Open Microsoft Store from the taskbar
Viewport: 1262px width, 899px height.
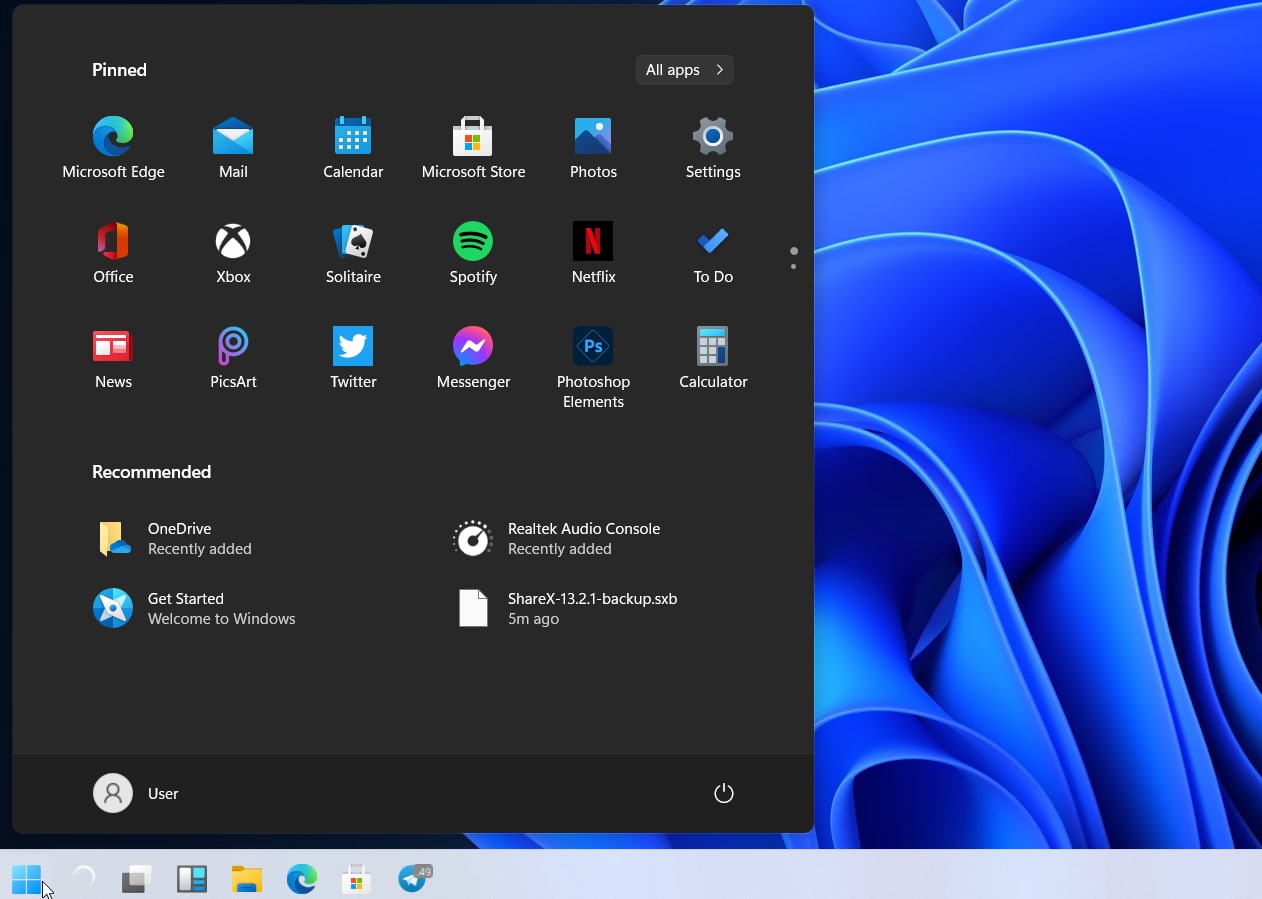(357, 879)
